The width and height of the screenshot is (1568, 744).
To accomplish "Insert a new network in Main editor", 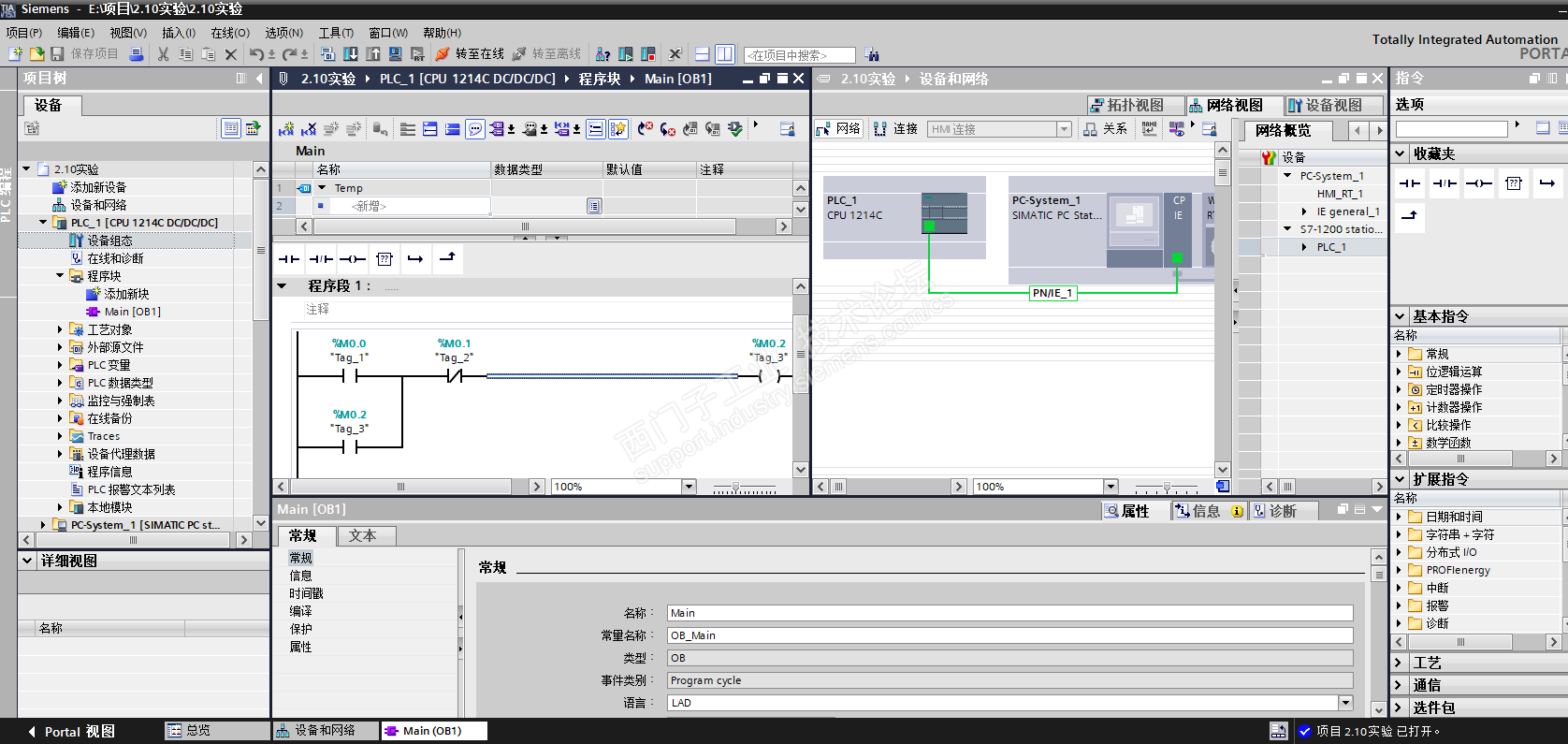I will pos(286,129).
